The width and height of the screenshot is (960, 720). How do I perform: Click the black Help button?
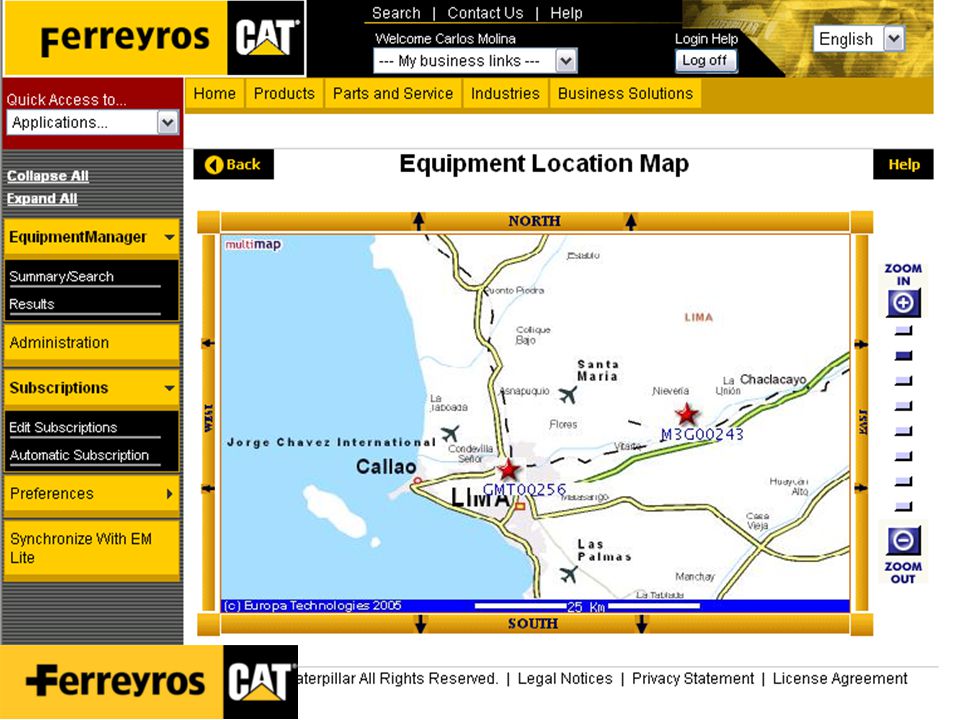(x=903, y=165)
